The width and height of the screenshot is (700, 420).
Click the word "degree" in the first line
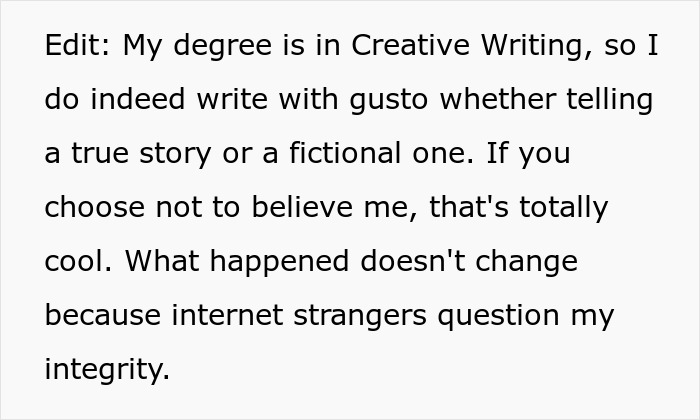211,47
